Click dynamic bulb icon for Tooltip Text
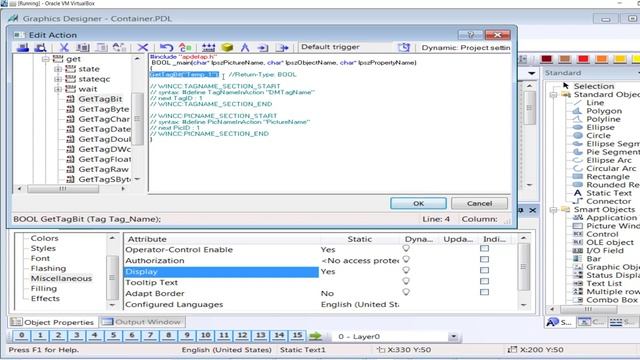Screen dimensions: 640x360 pyautogui.click(x=406, y=281)
